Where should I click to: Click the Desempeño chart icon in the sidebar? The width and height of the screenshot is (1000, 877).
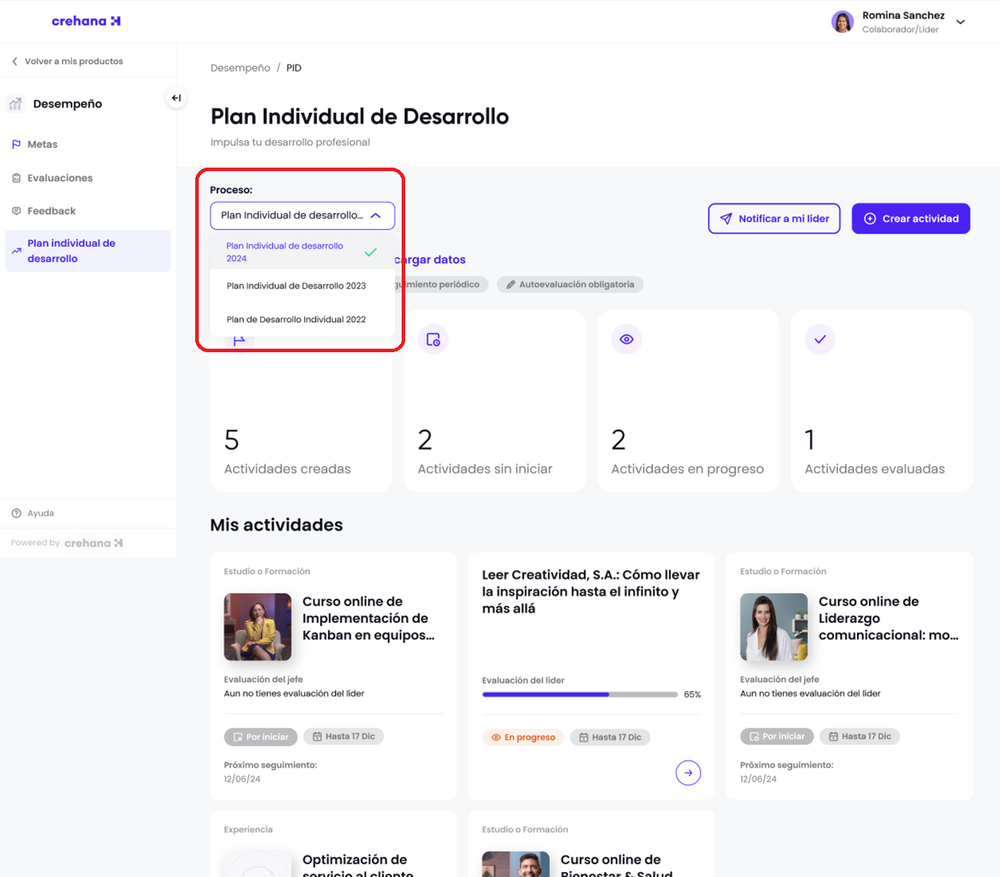pyautogui.click(x=17, y=103)
